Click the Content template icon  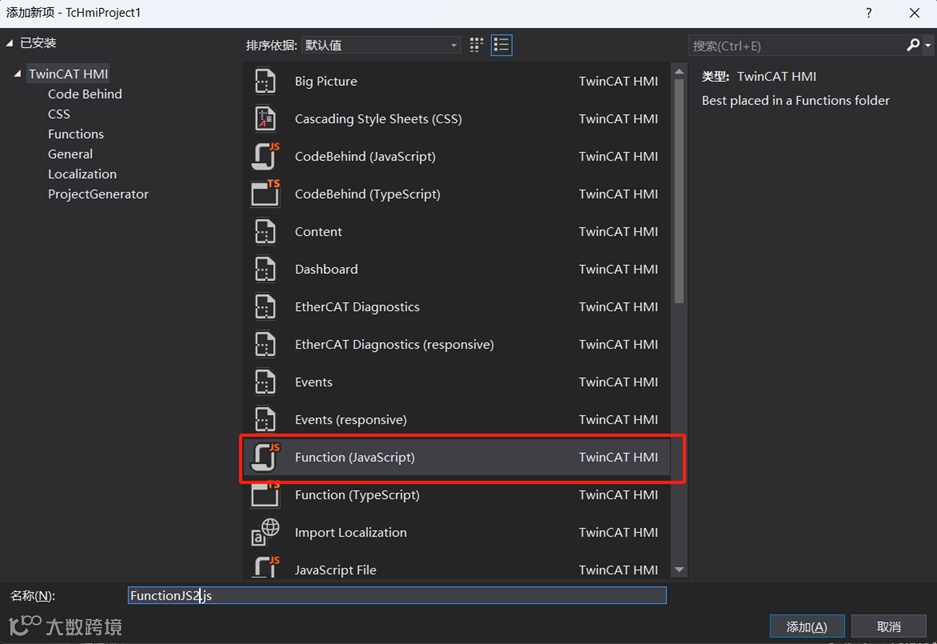pyautogui.click(x=265, y=232)
